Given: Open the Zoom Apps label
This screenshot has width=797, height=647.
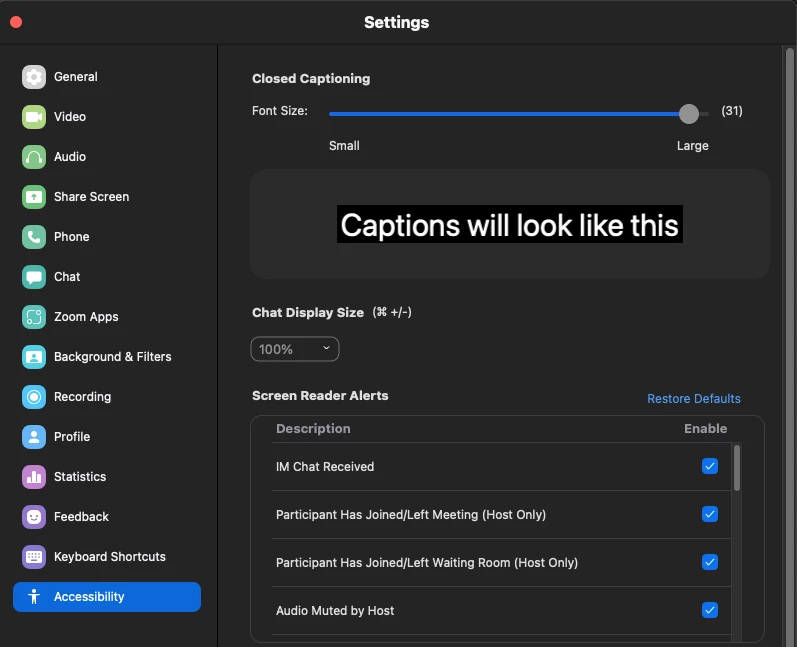Looking at the screenshot, I should (86, 317).
